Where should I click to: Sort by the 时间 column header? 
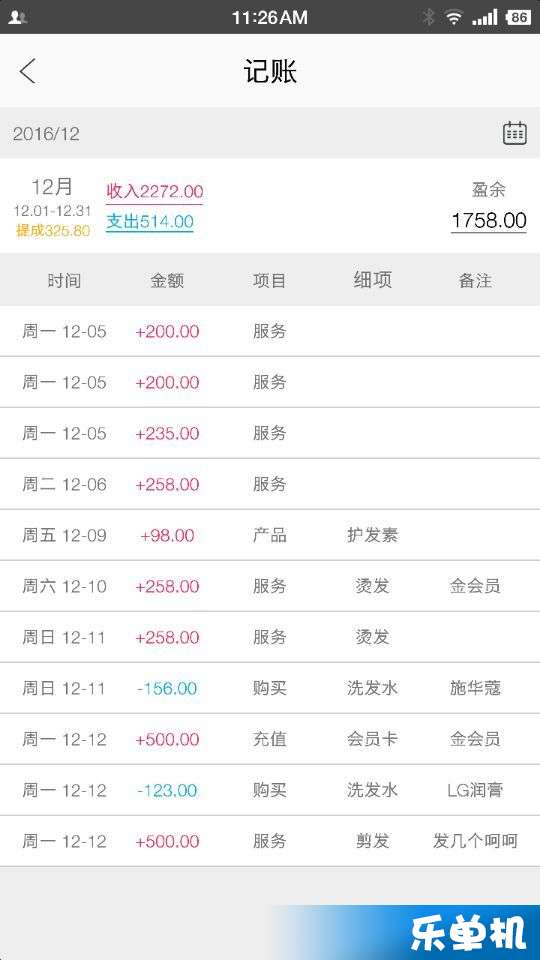(64, 281)
